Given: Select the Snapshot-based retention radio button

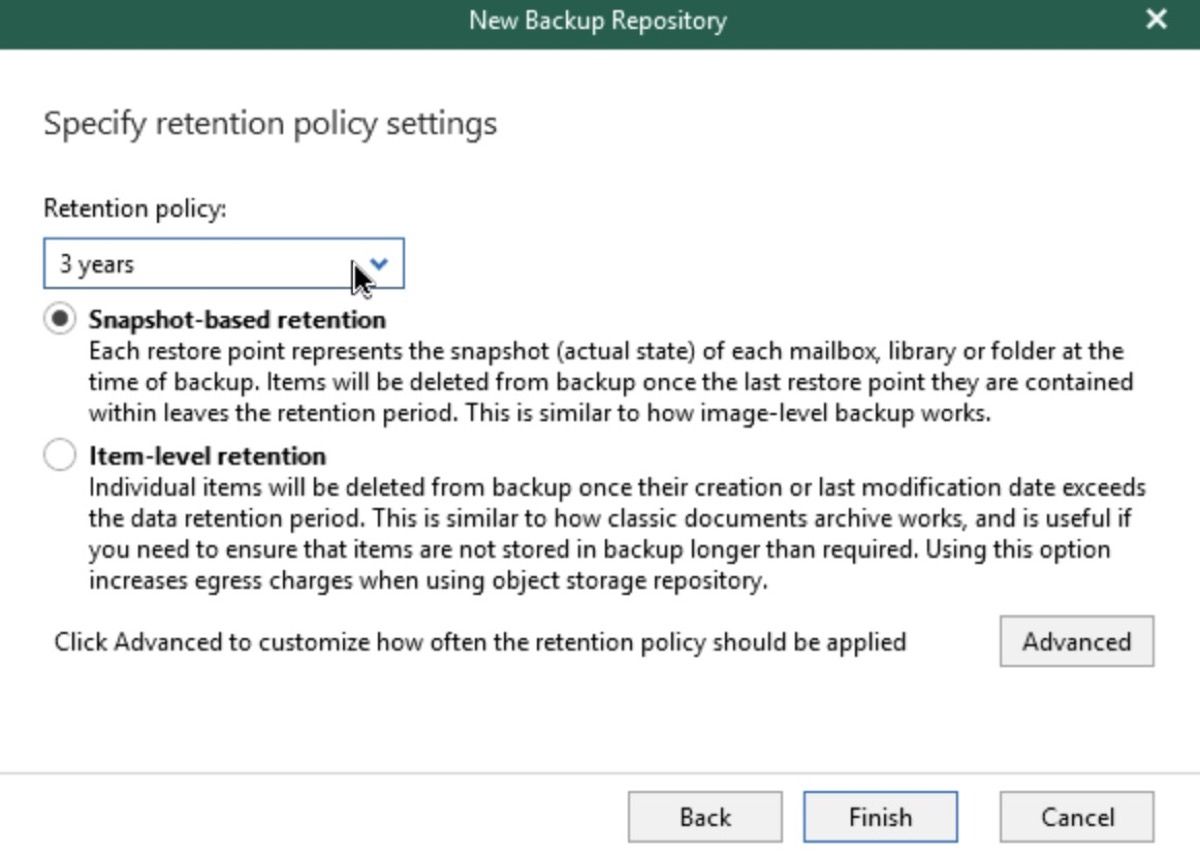Looking at the screenshot, I should (x=60, y=320).
